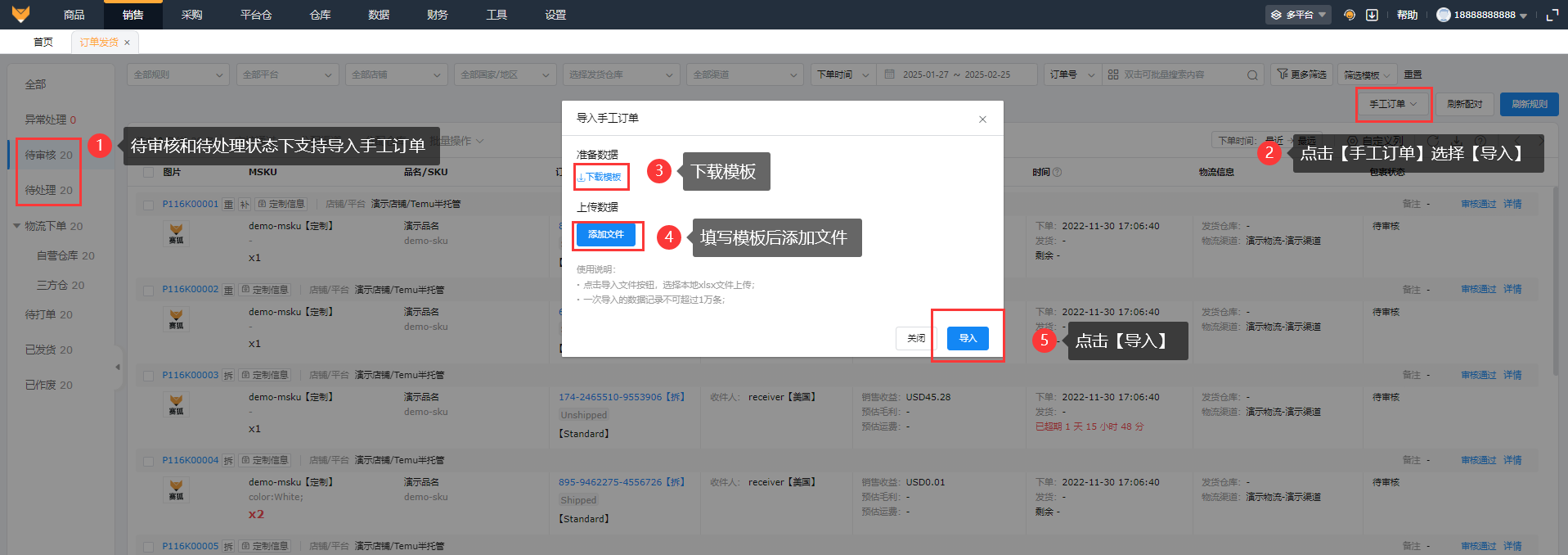Click the 定制信息 badge on order P116K00003
This screenshot has height=555, width=1568.
tap(264, 375)
